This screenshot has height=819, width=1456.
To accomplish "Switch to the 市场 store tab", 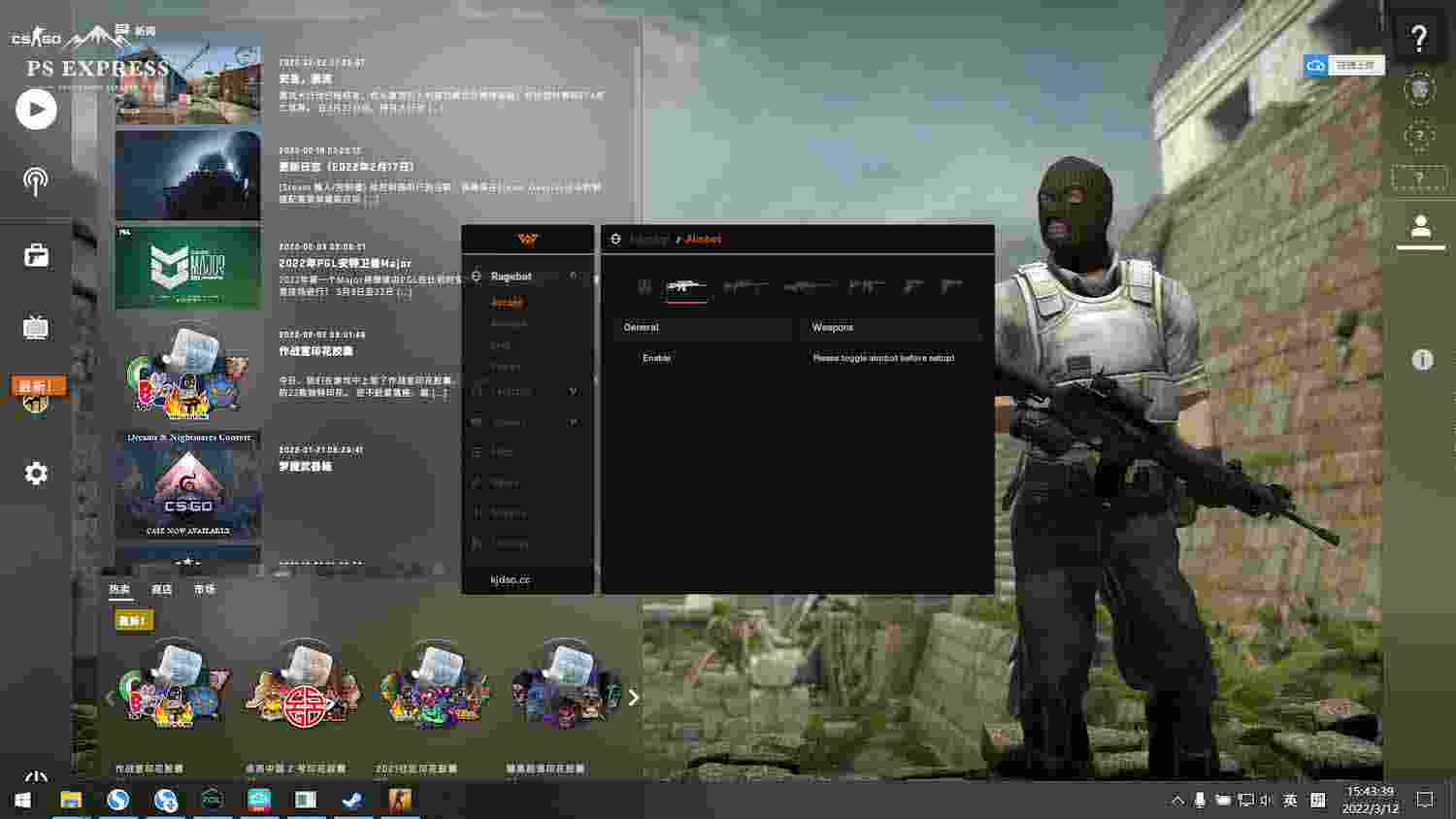I will (x=204, y=589).
